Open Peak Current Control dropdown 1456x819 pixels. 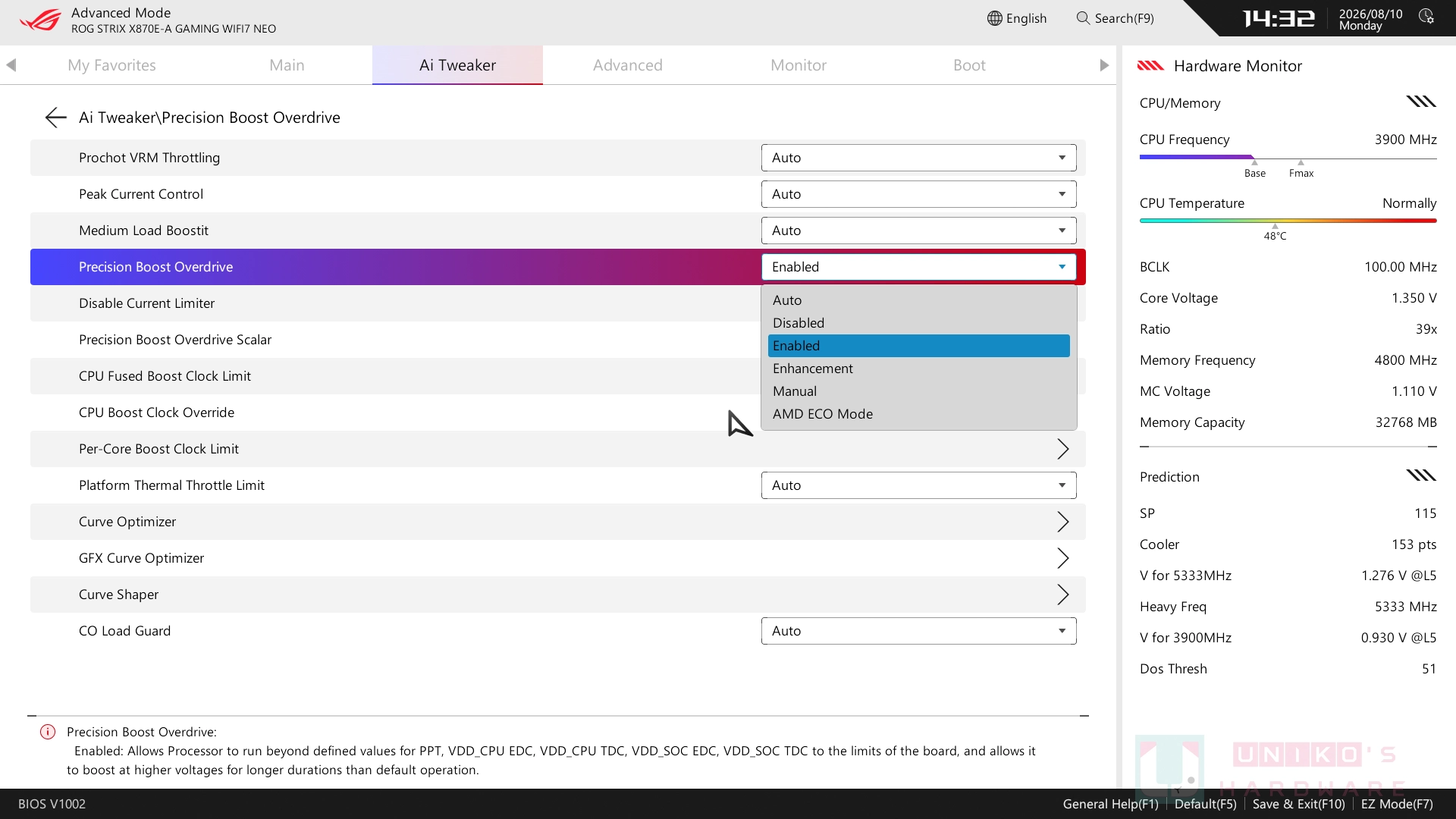pyautogui.click(x=918, y=194)
